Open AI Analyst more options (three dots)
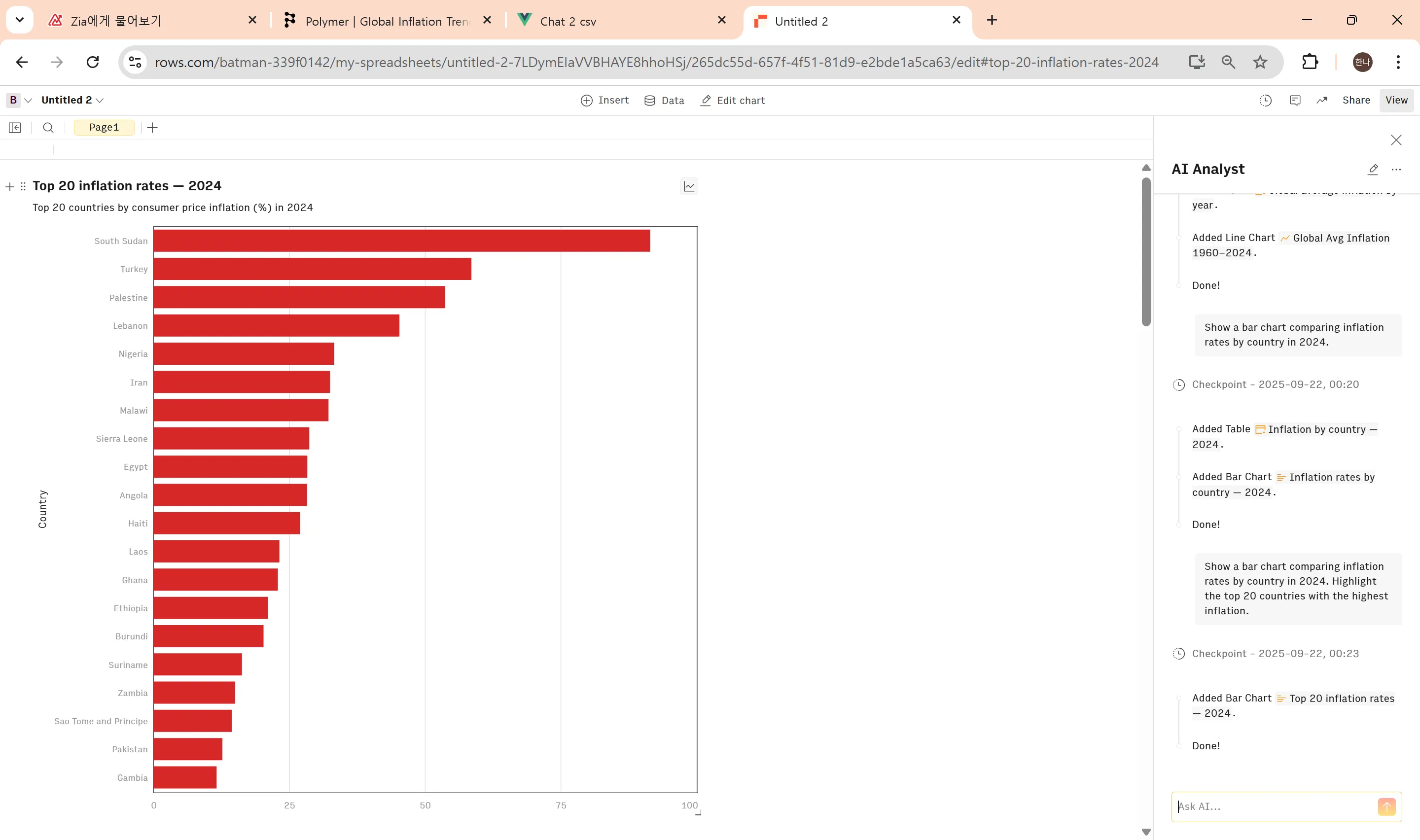 tap(1396, 169)
